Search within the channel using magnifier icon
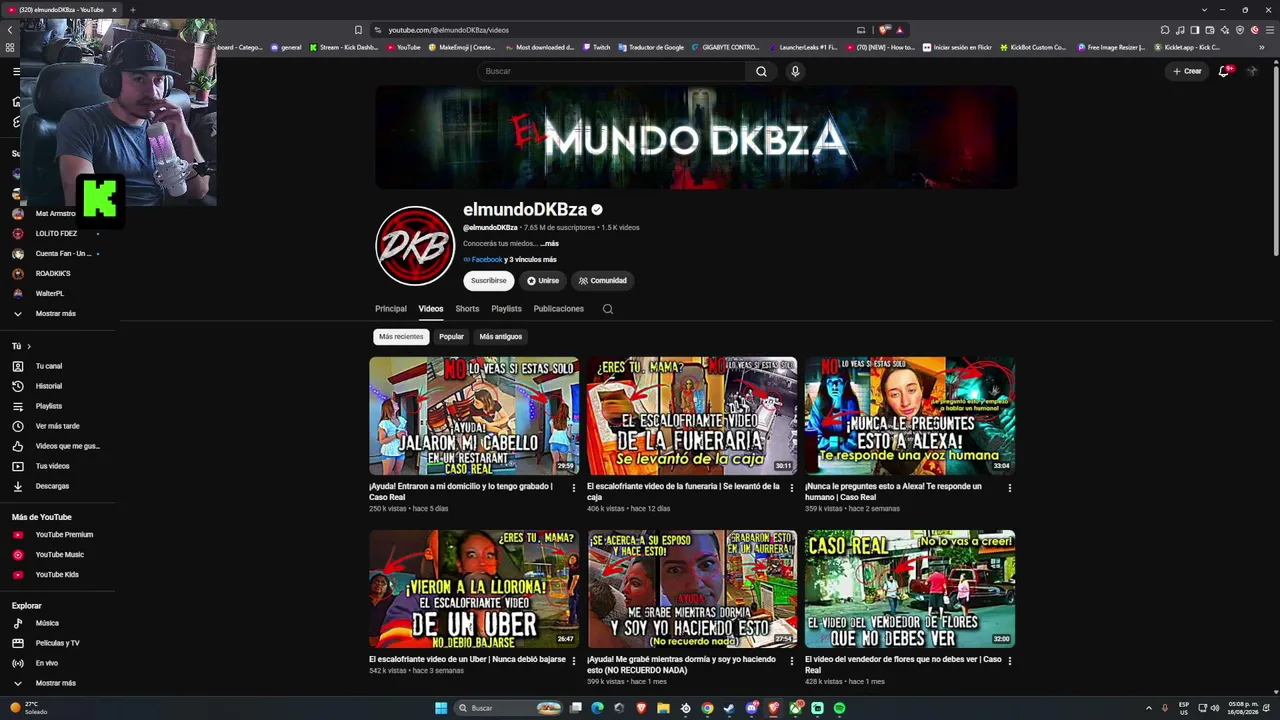 [607, 309]
